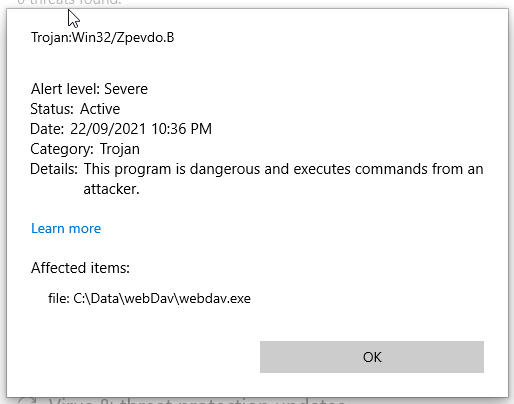Click the Details label
The height and width of the screenshot is (404, 514).
(x=54, y=169)
